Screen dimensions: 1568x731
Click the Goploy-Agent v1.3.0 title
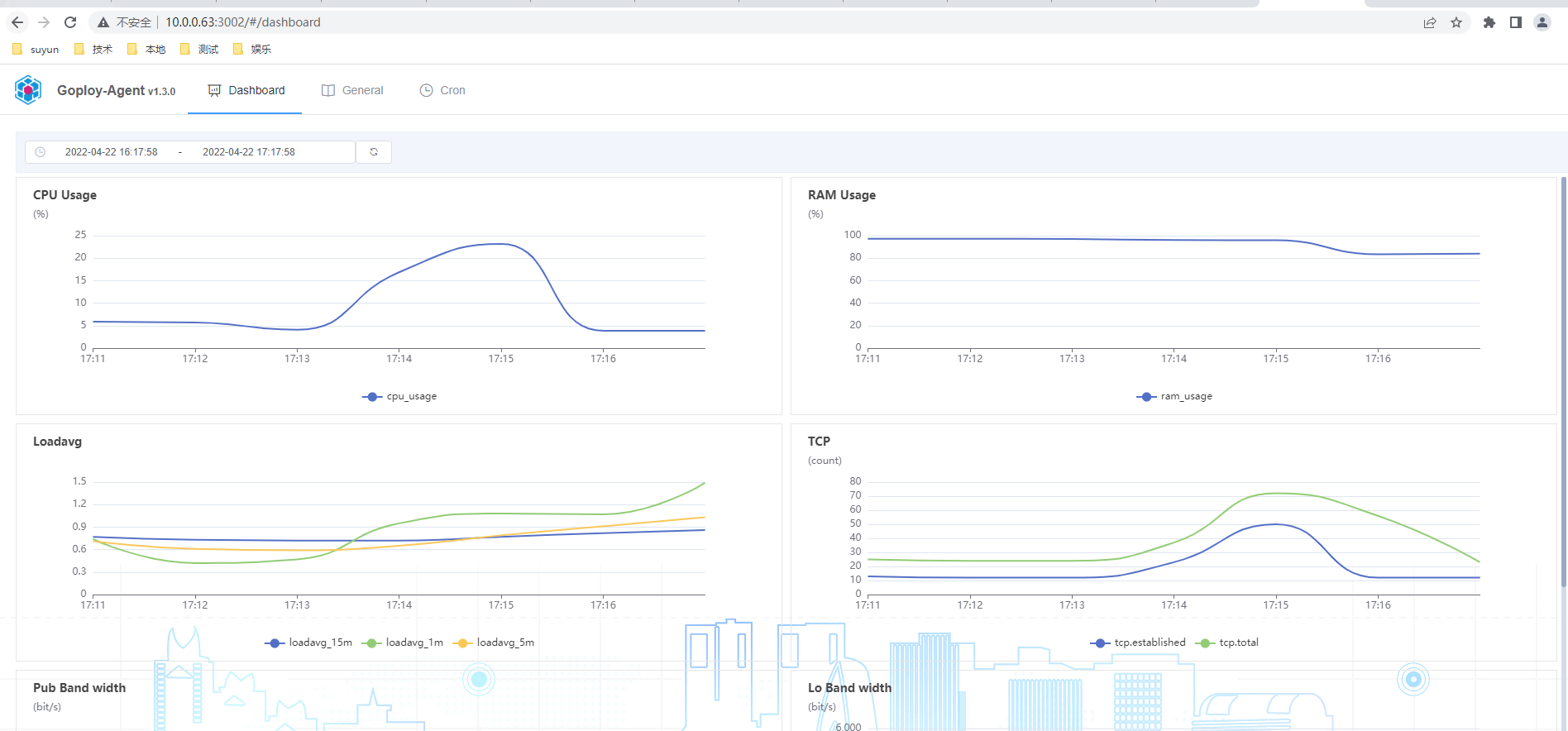[116, 90]
